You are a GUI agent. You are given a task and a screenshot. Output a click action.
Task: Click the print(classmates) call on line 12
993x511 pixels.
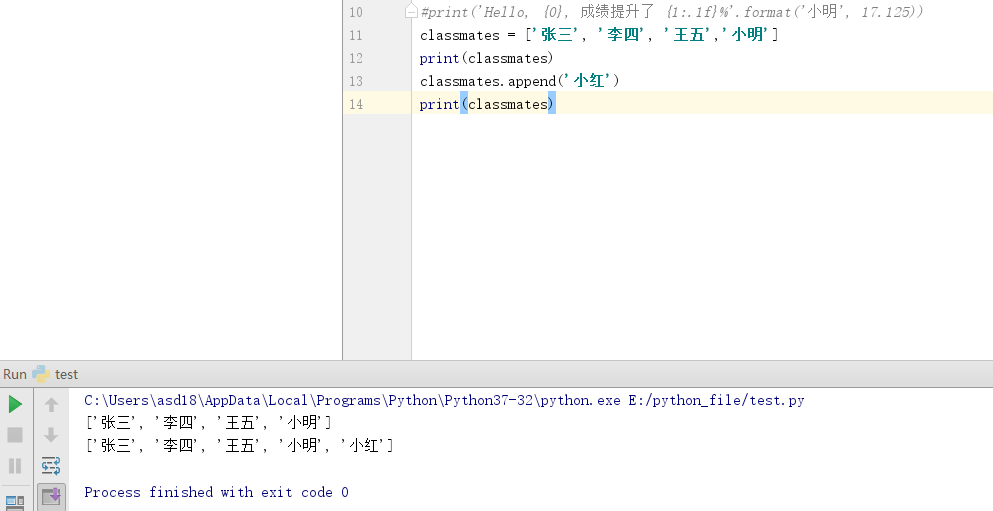coord(486,58)
